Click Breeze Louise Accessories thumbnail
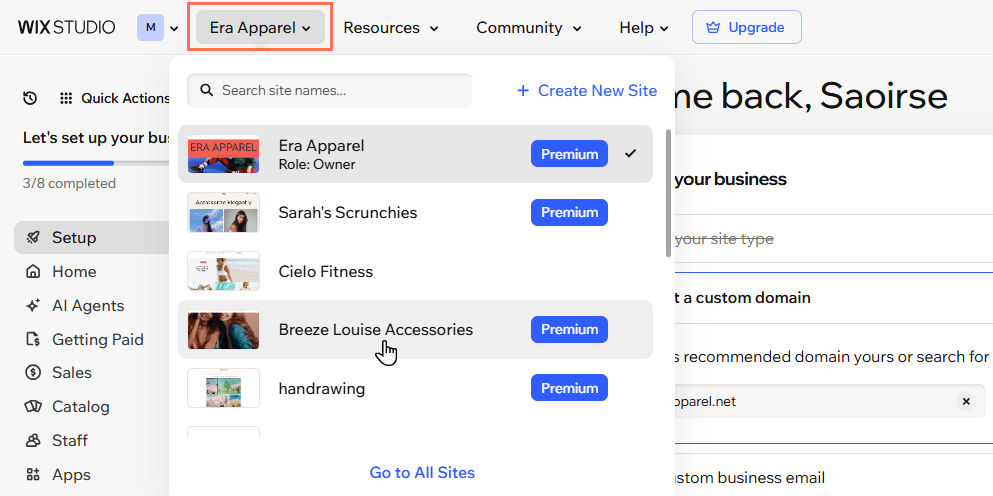 pos(224,329)
